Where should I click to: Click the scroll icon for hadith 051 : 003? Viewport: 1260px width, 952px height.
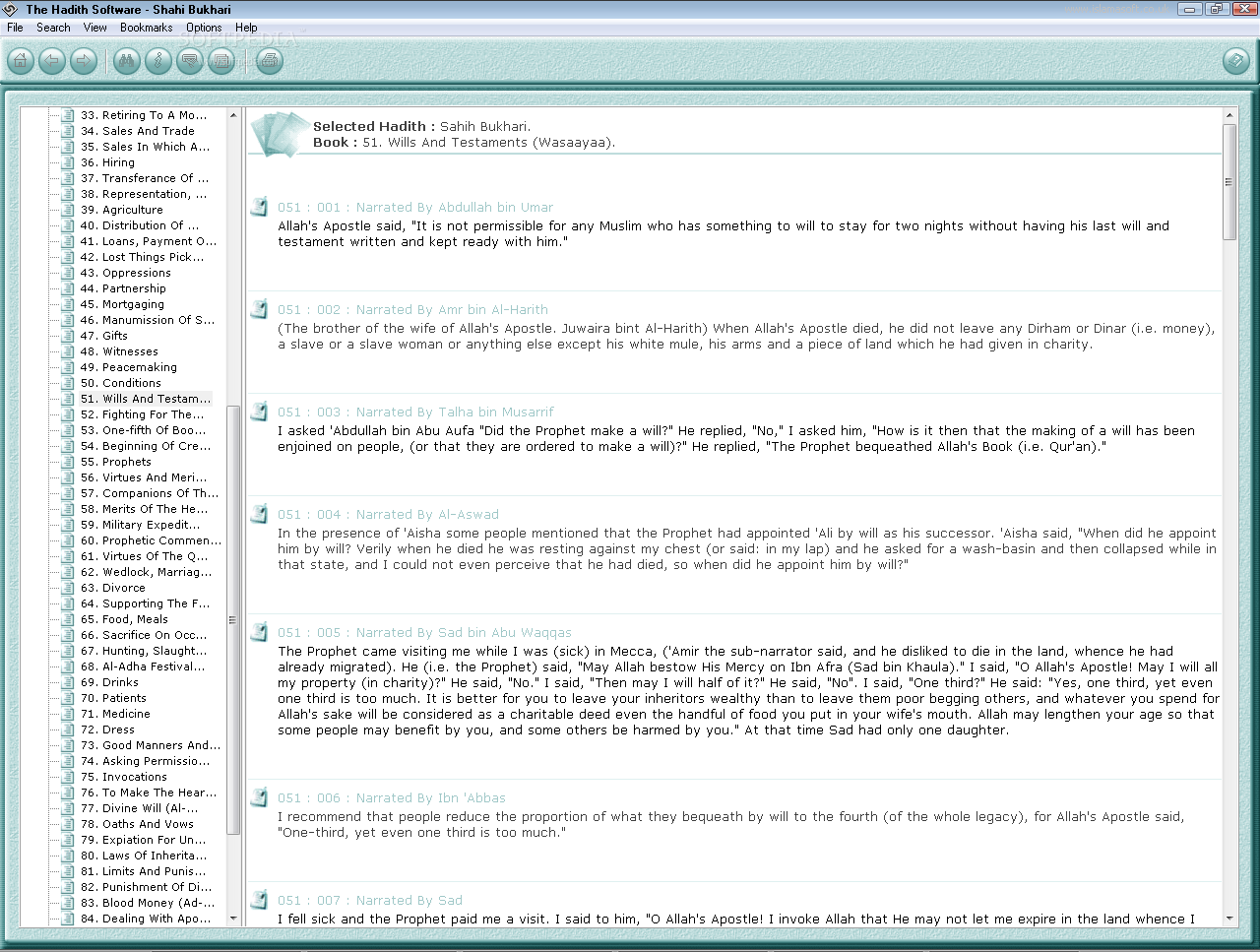point(259,412)
